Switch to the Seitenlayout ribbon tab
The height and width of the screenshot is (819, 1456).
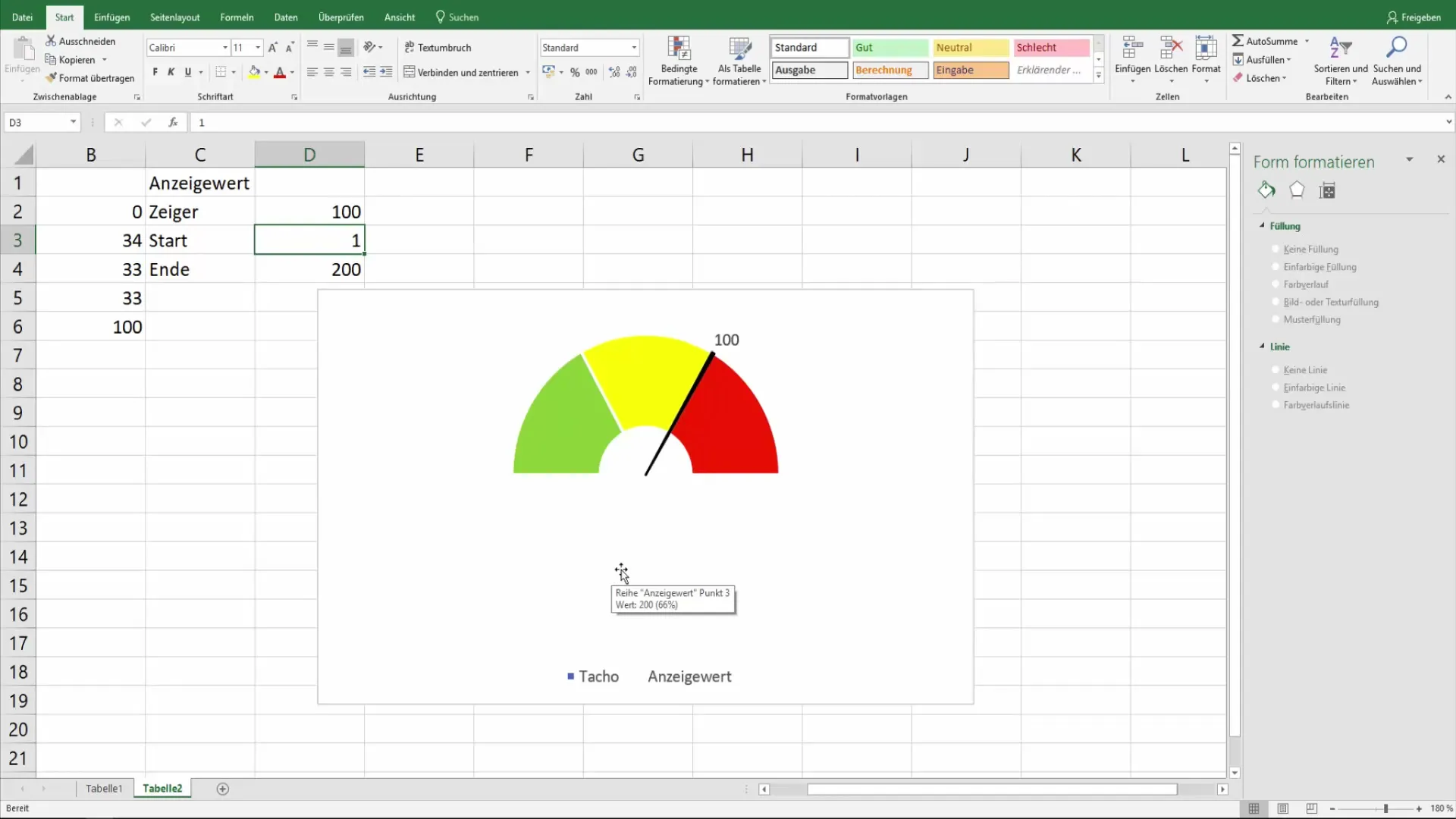coord(175,17)
